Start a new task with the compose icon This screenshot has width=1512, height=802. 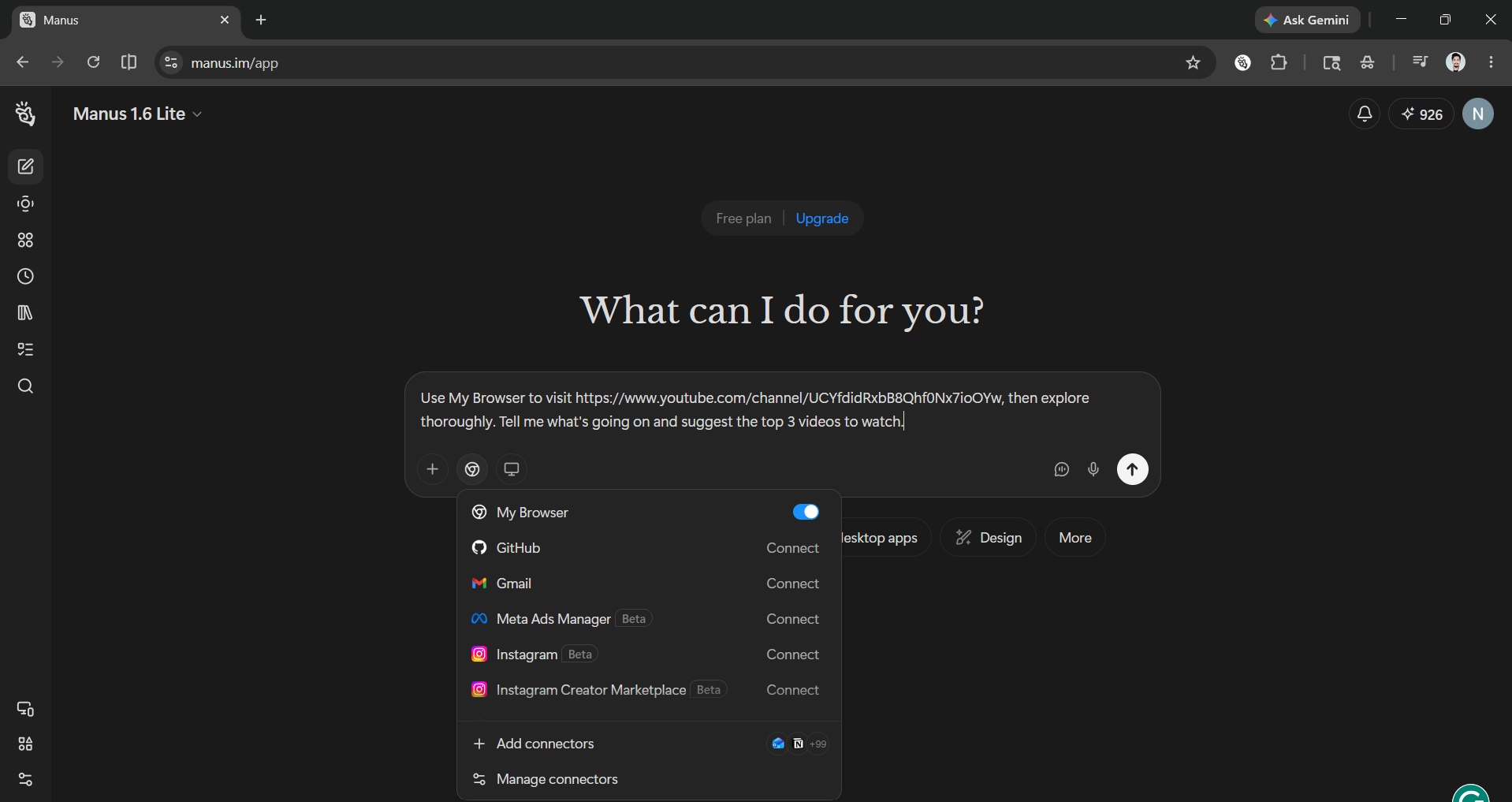coord(25,166)
